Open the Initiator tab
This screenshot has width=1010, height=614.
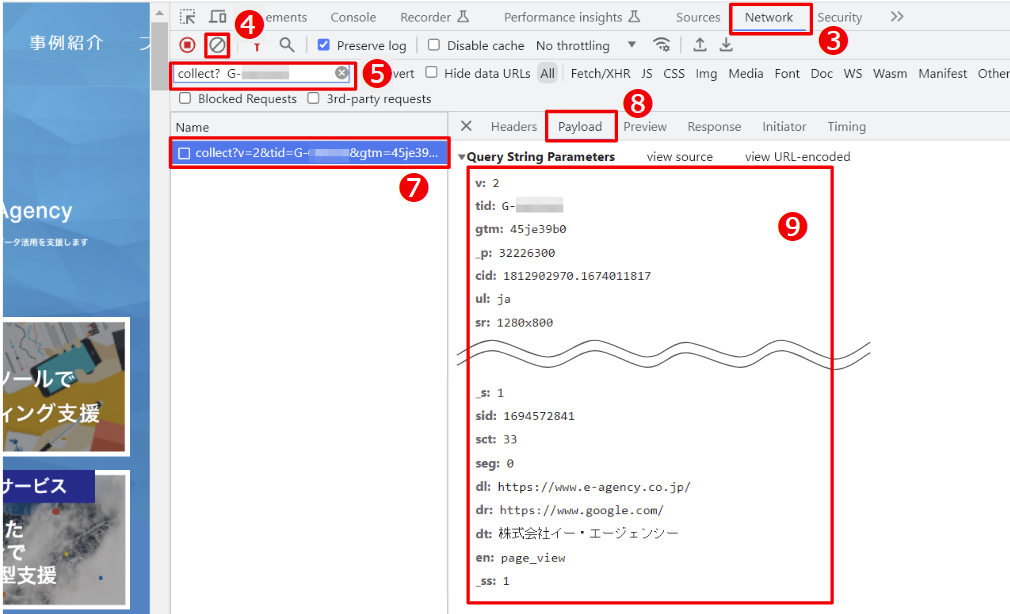[x=784, y=126]
